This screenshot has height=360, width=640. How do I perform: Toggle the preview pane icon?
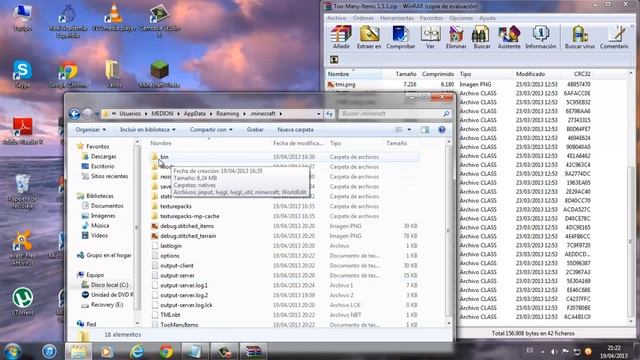[425, 130]
